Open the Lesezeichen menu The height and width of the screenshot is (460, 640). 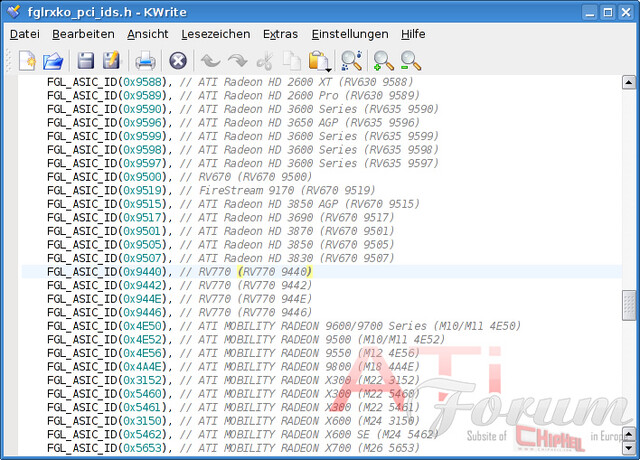(x=216, y=34)
